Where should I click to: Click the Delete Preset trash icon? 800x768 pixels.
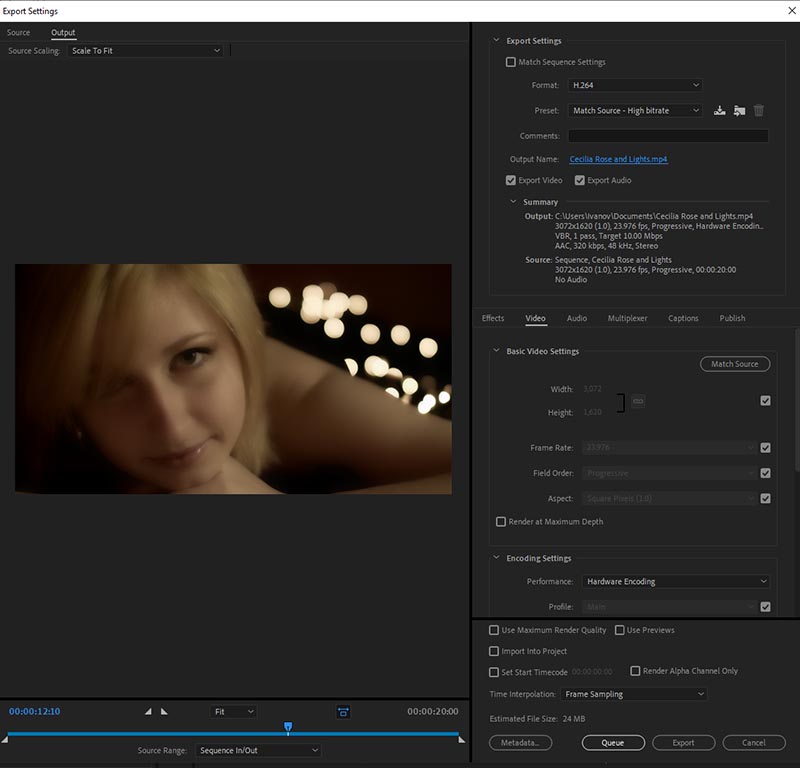tap(759, 110)
